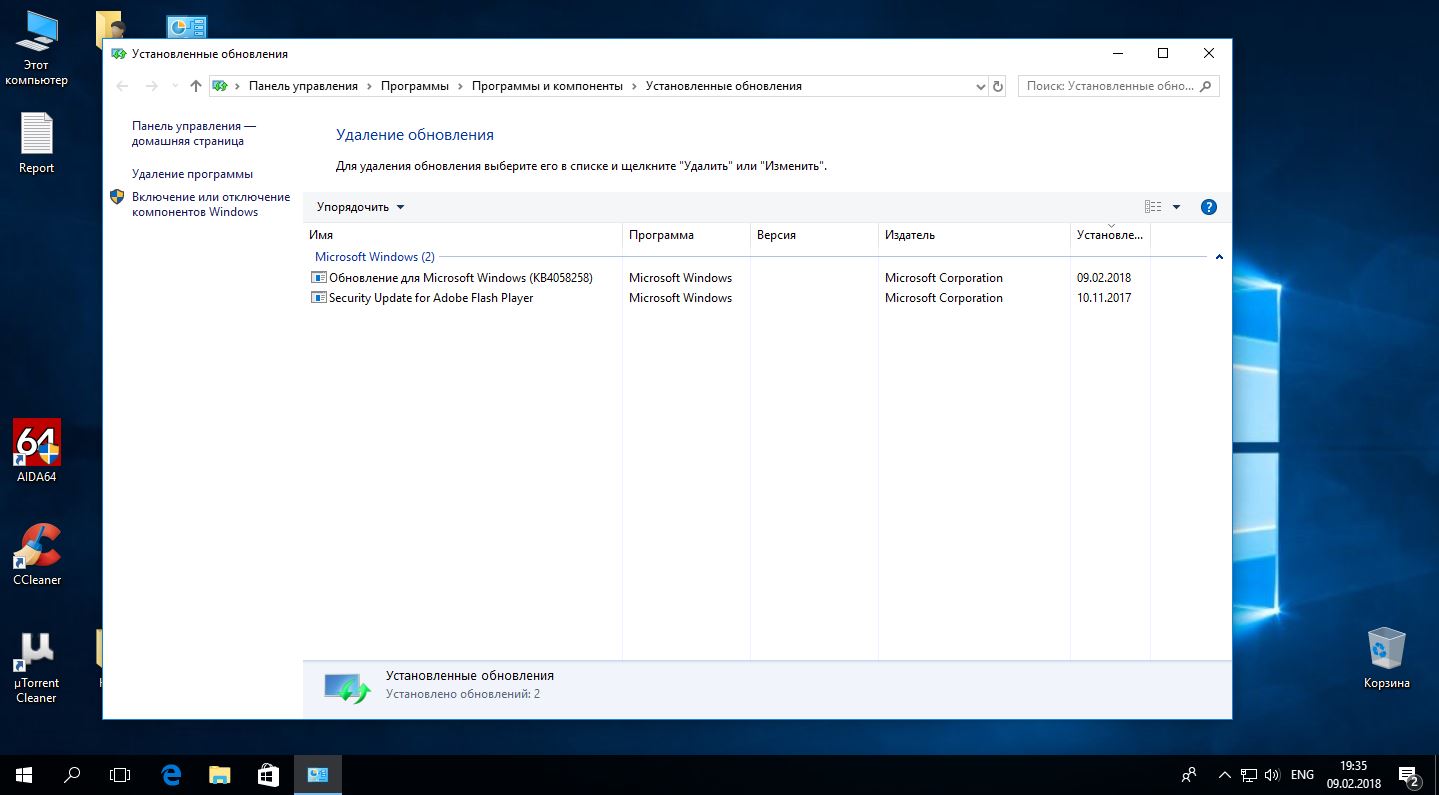Select the µTorrent Cleaner desktop shortcut

coord(36,667)
